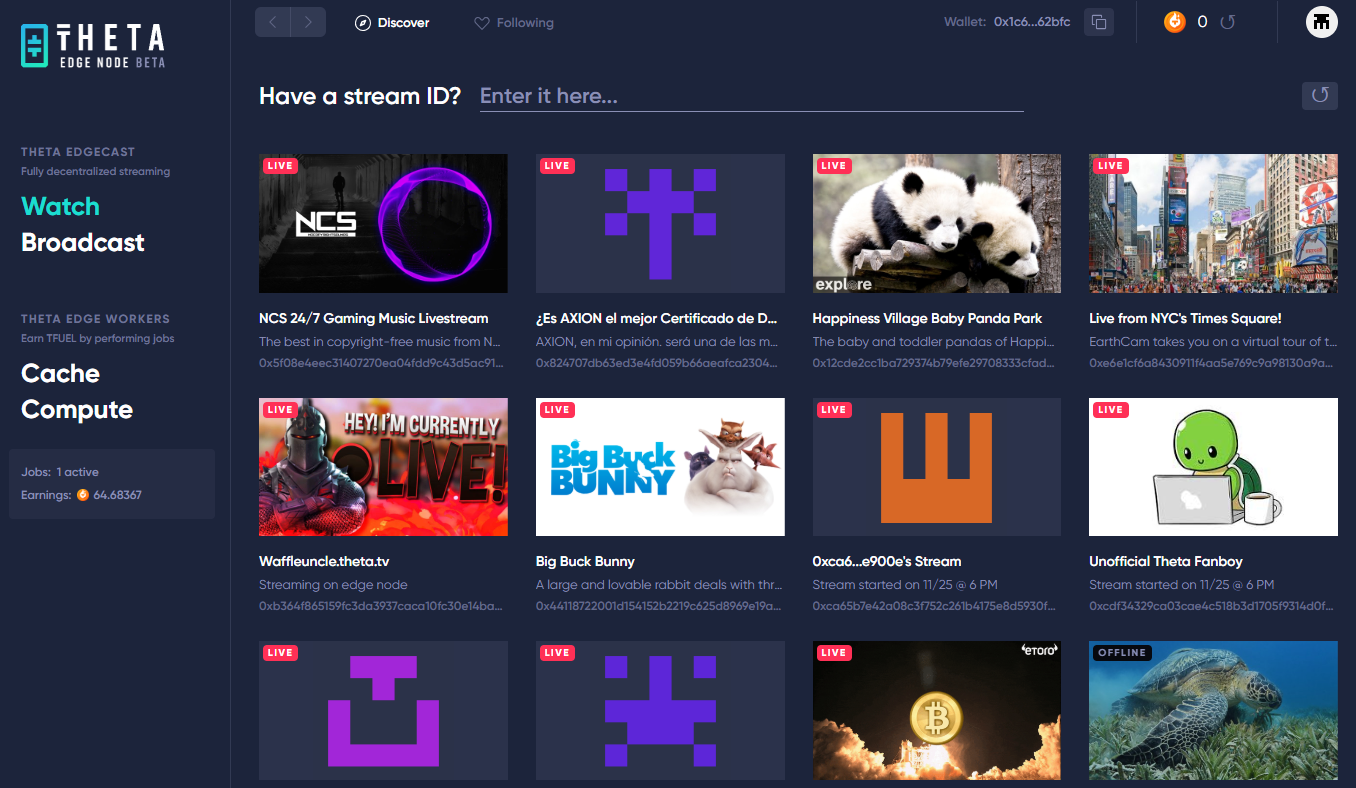This screenshot has height=788, width=1356.
Task: Open the orange-logo 0xca6 stream thumbnail
Action: pyautogui.click(x=937, y=467)
